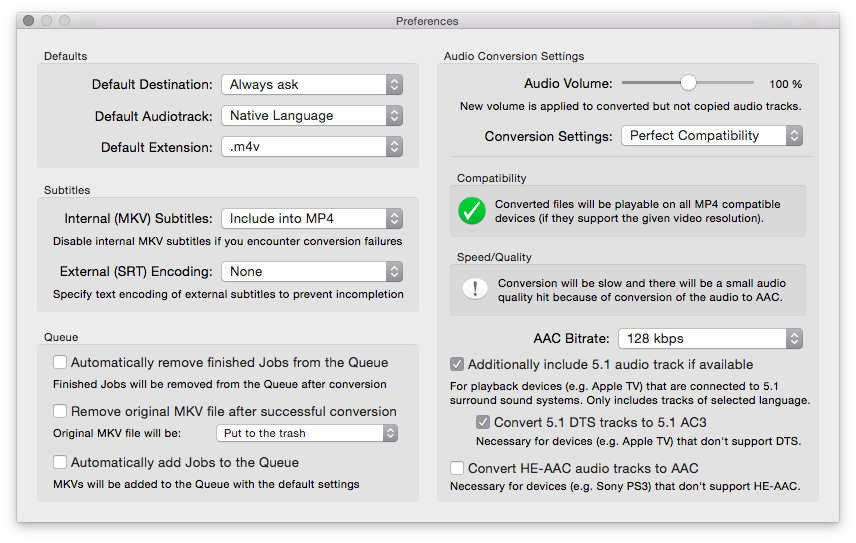The width and height of the screenshot is (856, 543).
Task: Click the Default Destination label
Action: click(x=152, y=85)
